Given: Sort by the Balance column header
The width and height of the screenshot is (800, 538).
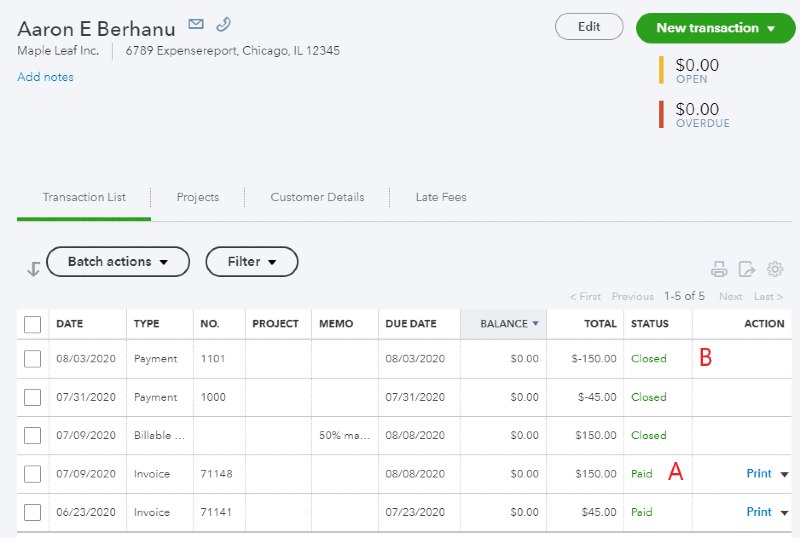Looking at the screenshot, I should tap(504, 324).
